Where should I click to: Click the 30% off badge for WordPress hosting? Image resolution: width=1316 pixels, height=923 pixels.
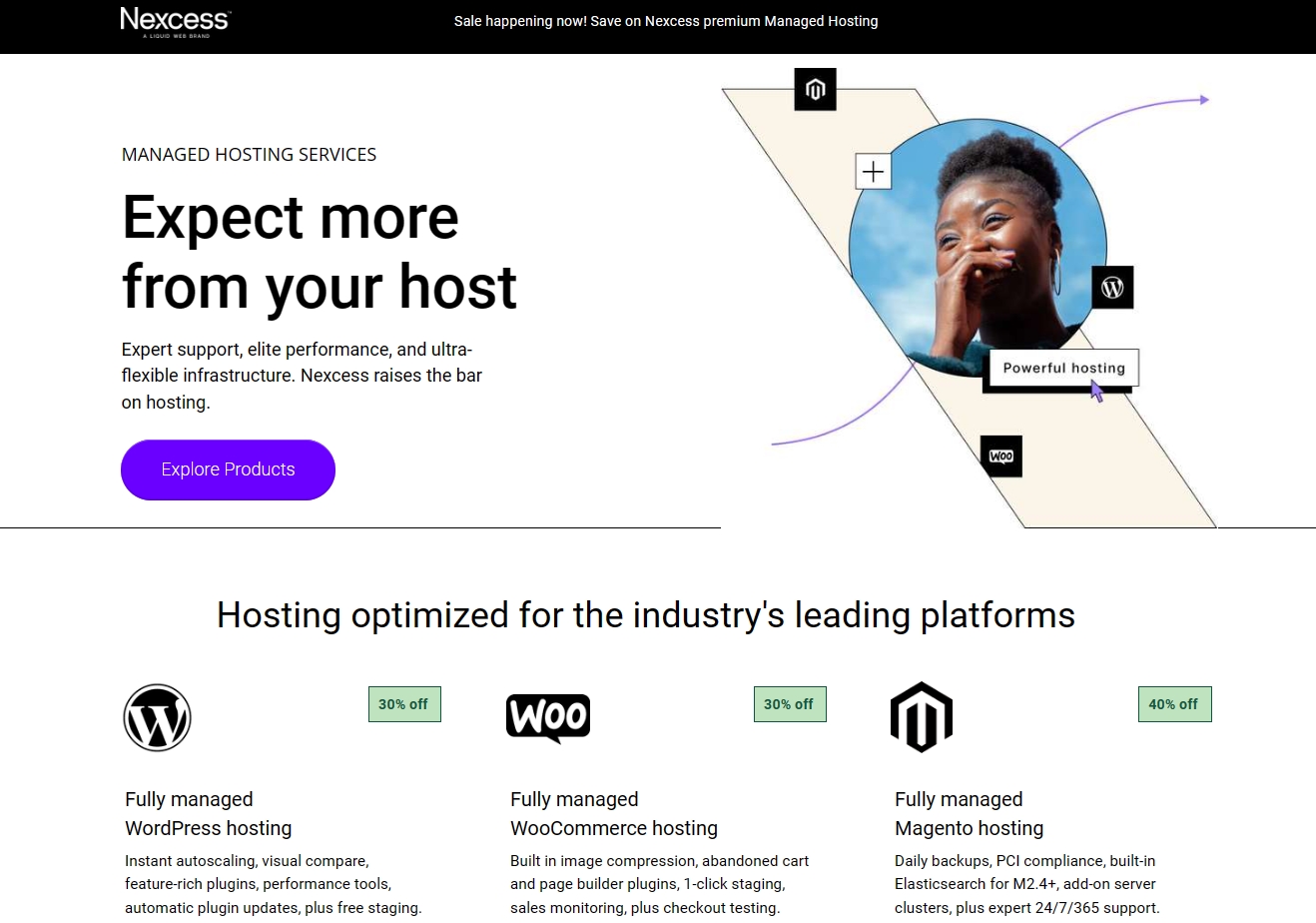coord(403,704)
